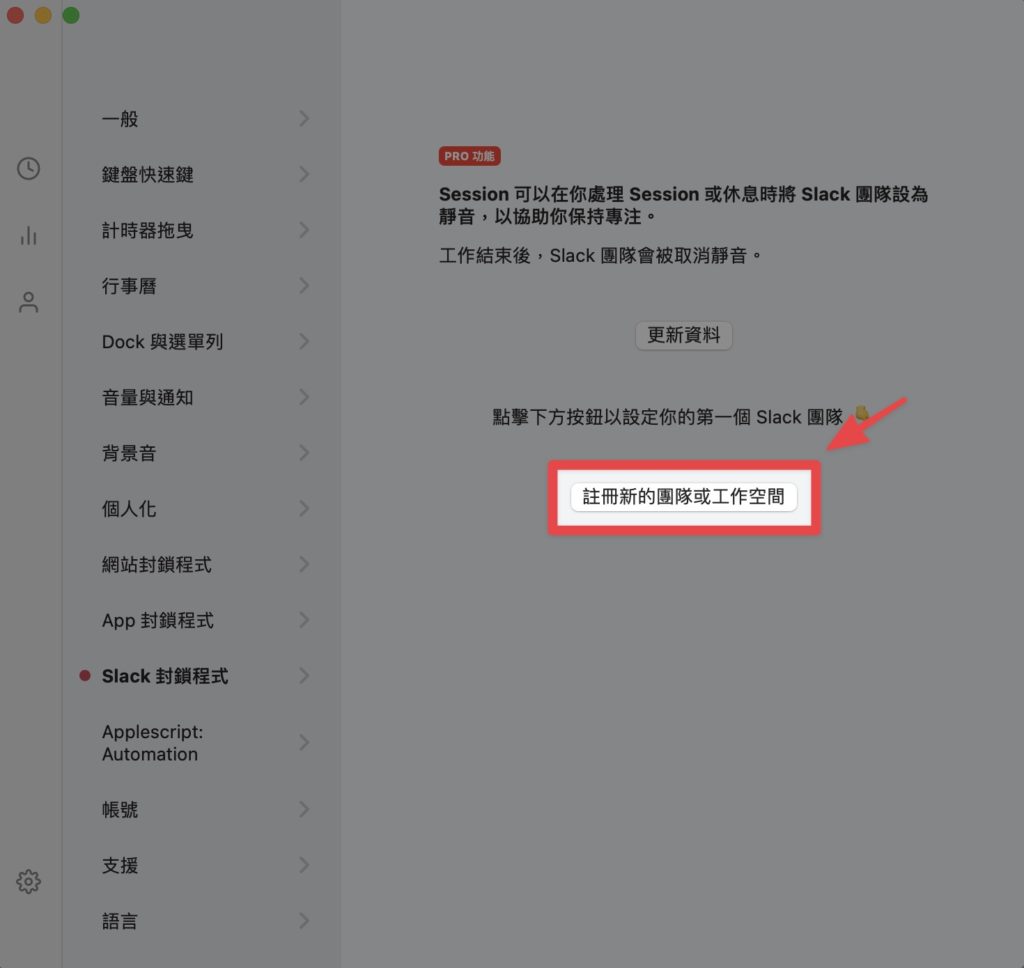
Task: Expand chevron next to 個人化
Action: 304,508
